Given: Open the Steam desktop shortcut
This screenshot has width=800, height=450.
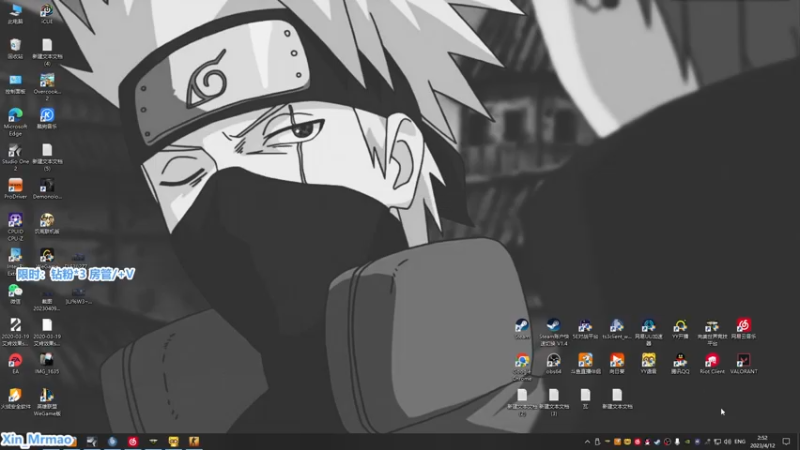Looking at the screenshot, I should 522,329.
